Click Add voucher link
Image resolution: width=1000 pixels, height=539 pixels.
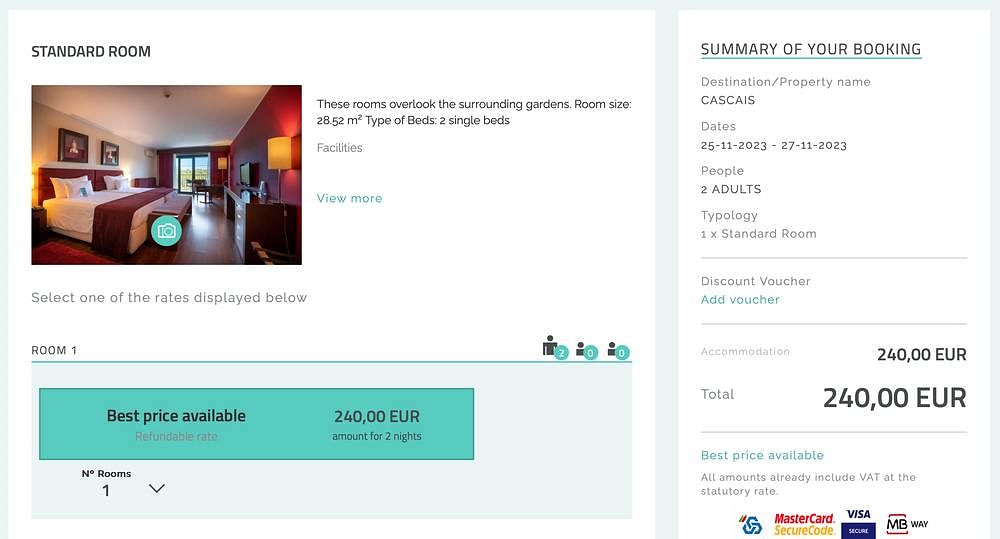(x=740, y=300)
